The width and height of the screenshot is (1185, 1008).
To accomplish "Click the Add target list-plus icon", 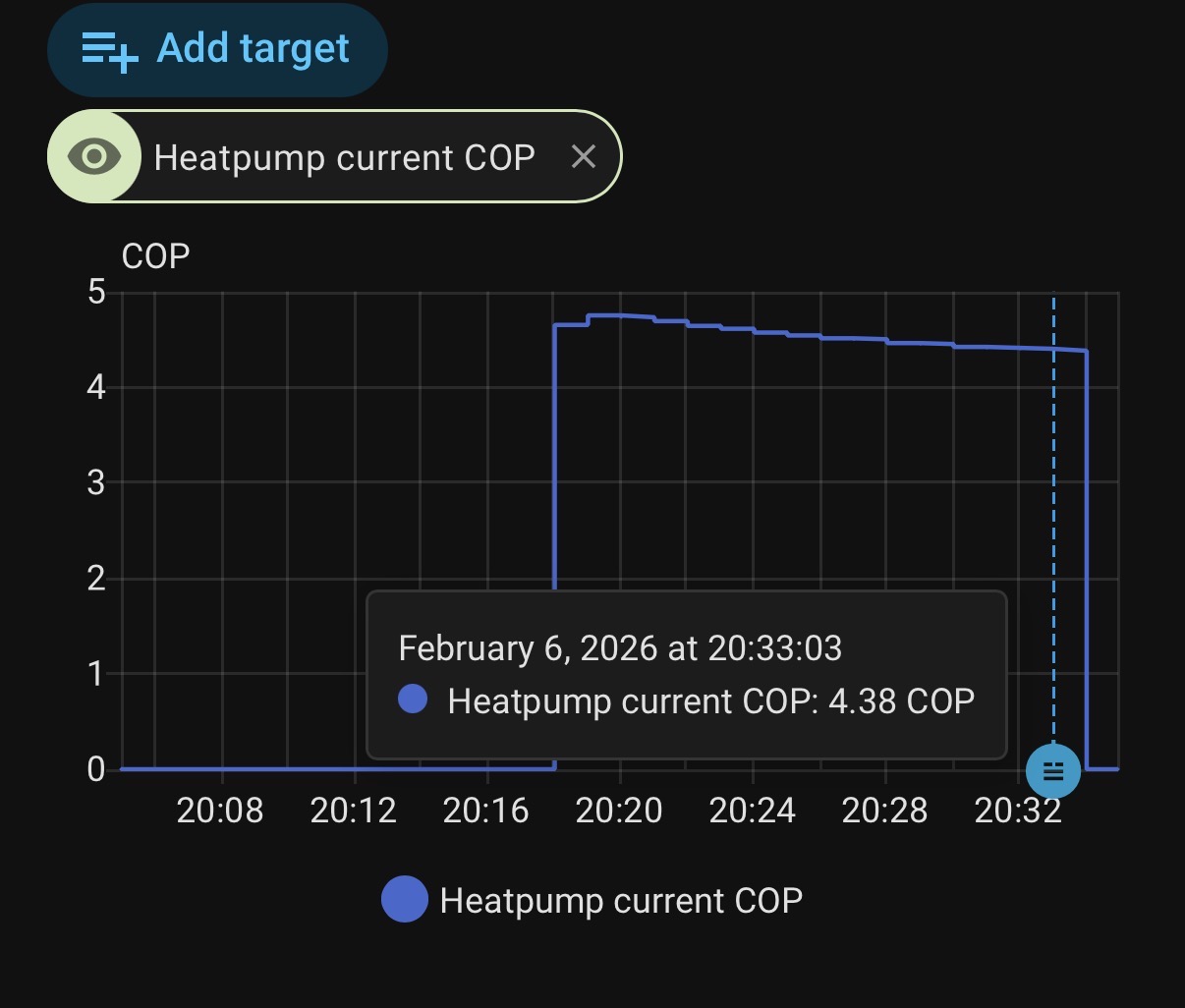I will (109, 49).
